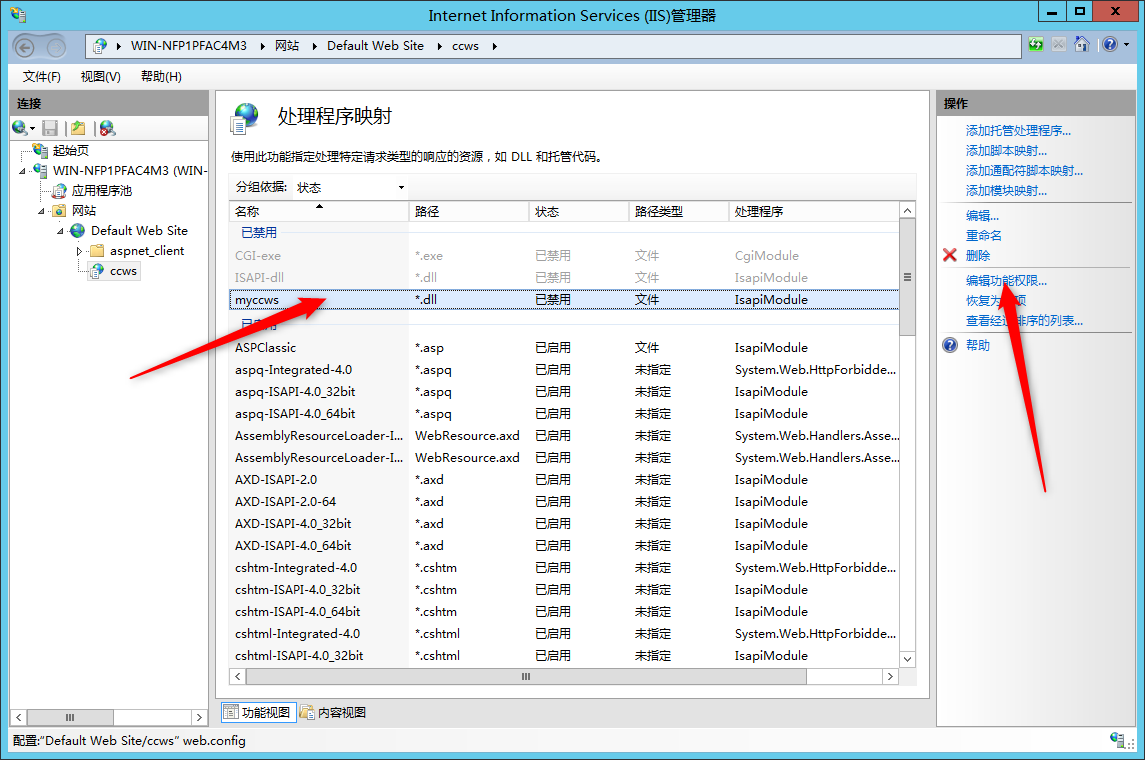
Task: Click the handler list scroll down arrow
Action: click(x=907, y=659)
